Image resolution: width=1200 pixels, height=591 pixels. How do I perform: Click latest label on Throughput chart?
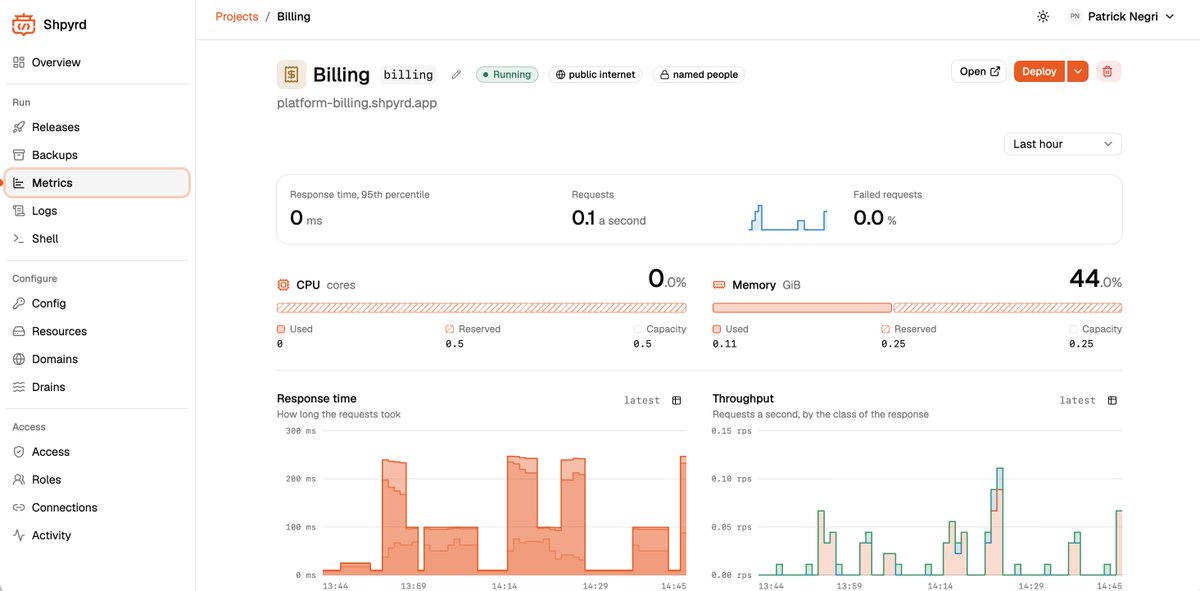[1078, 401]
